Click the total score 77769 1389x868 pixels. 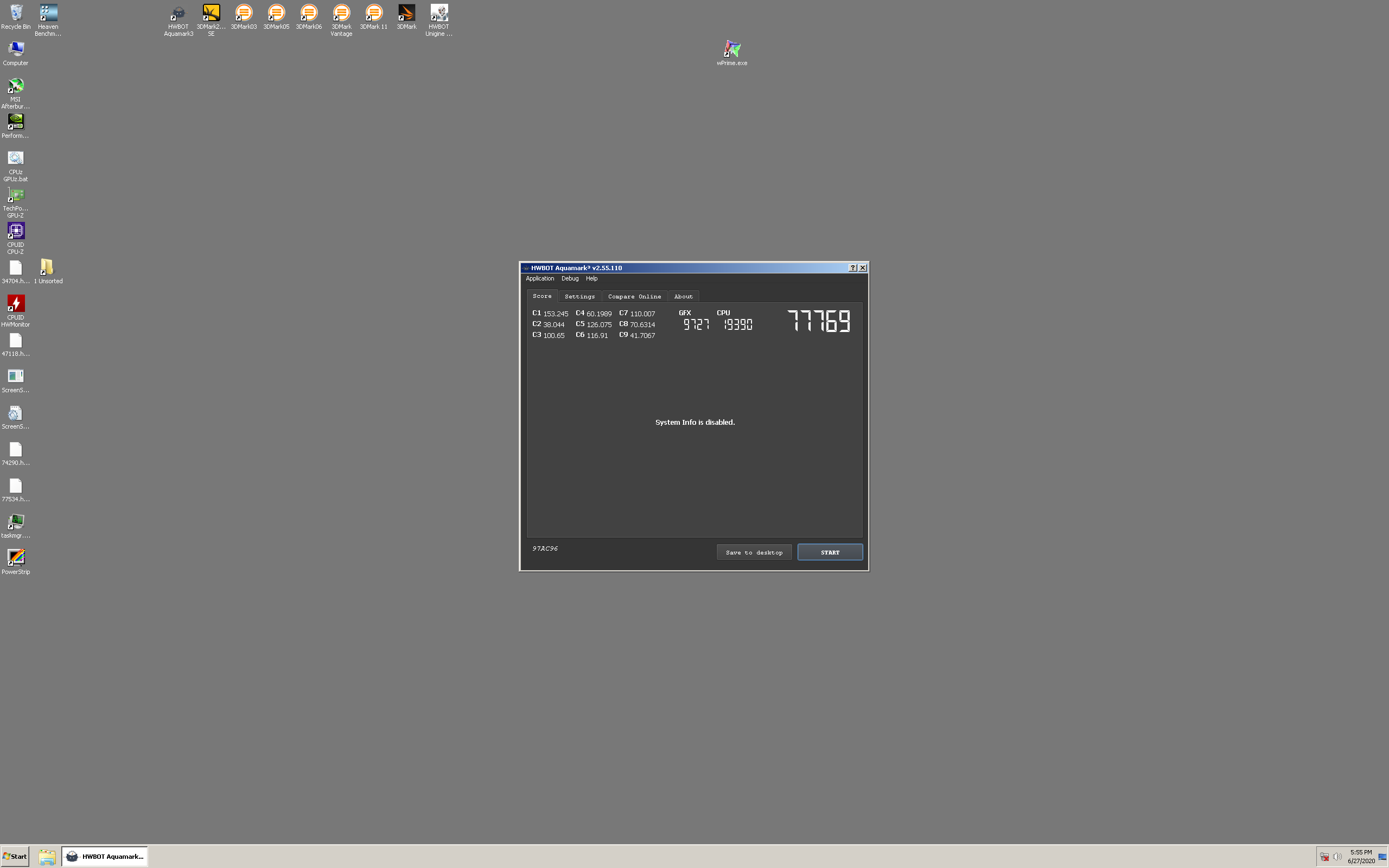[x=819, y=321]
